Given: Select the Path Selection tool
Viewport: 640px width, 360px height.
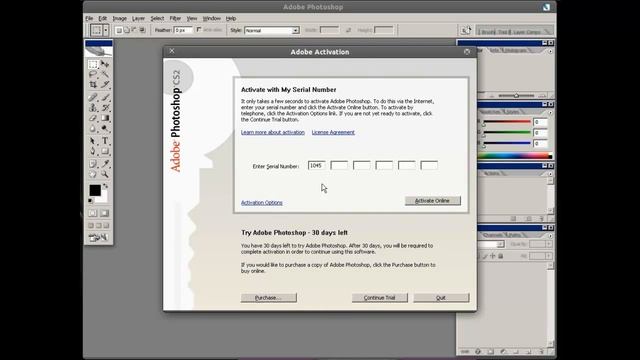Looking at the screenshot, I should [93, 141].
